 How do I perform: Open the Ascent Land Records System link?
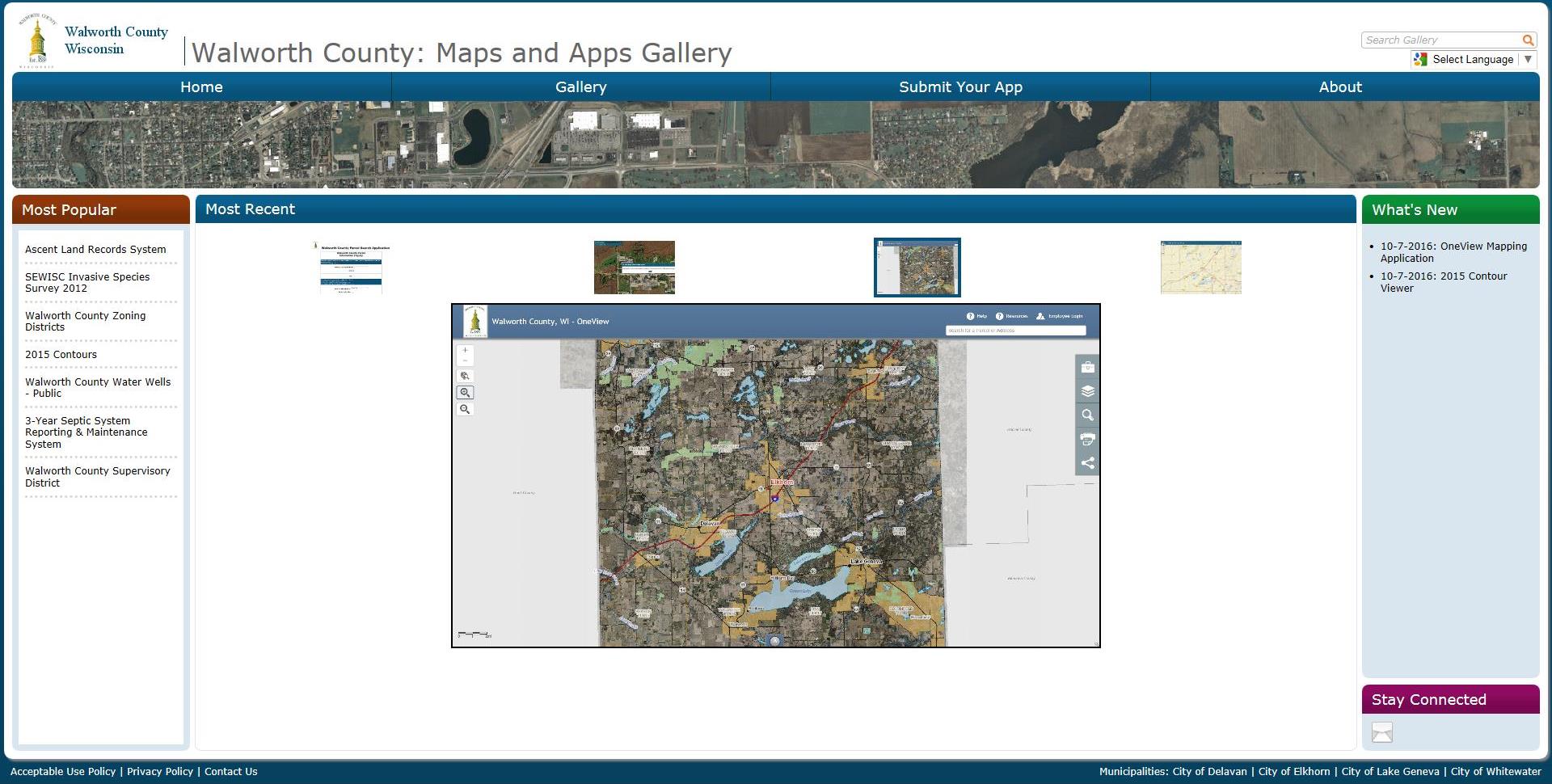tap(95, 249)
